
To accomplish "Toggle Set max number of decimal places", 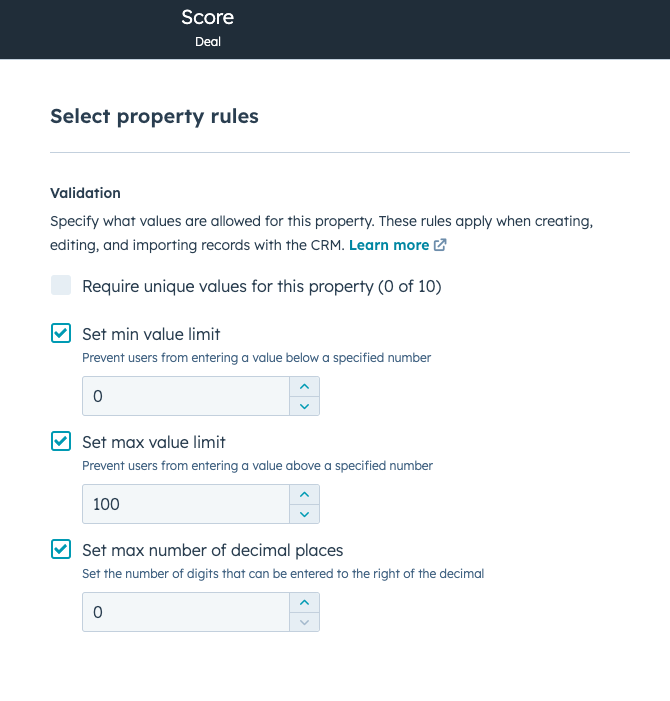I will tap(61, 549).
